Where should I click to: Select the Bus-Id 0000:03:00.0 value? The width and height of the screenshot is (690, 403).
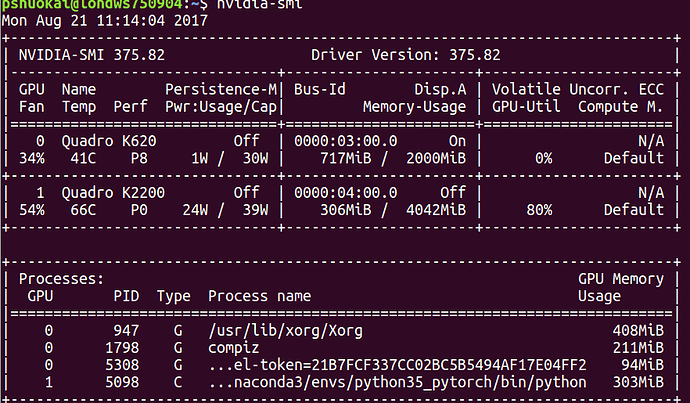coord(345,141)
